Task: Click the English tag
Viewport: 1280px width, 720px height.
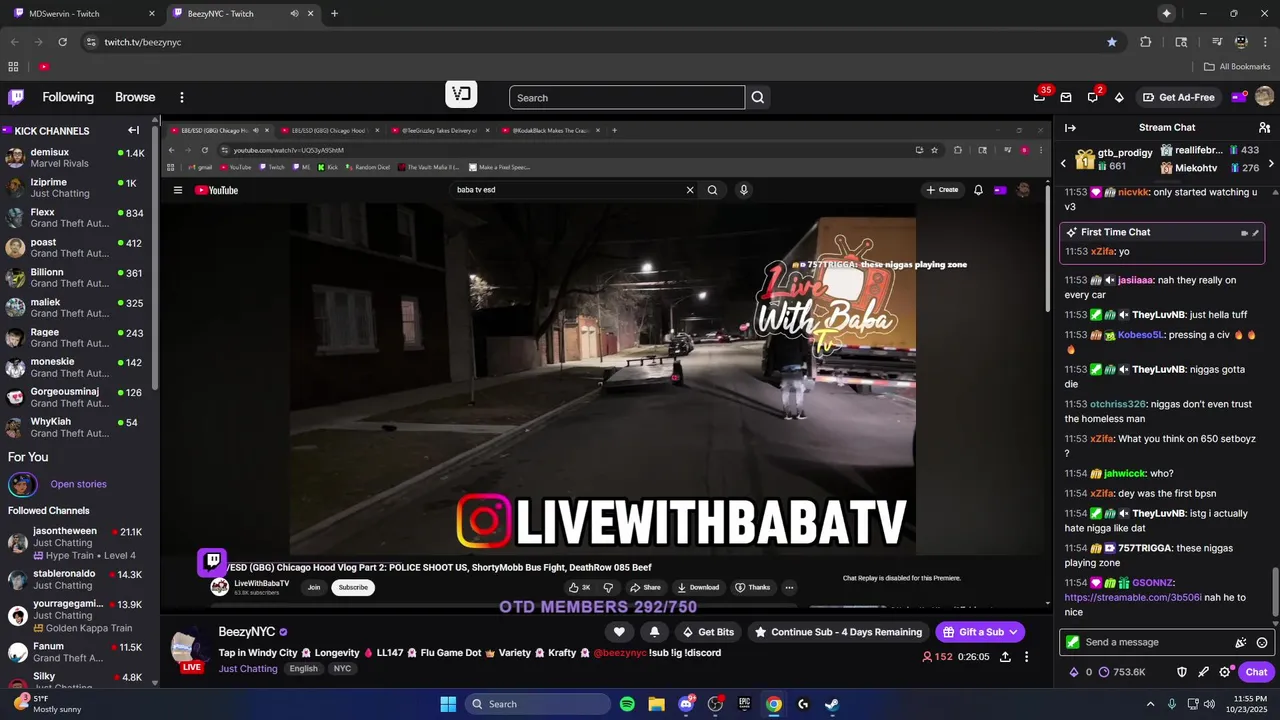Action: coord(304,669)
